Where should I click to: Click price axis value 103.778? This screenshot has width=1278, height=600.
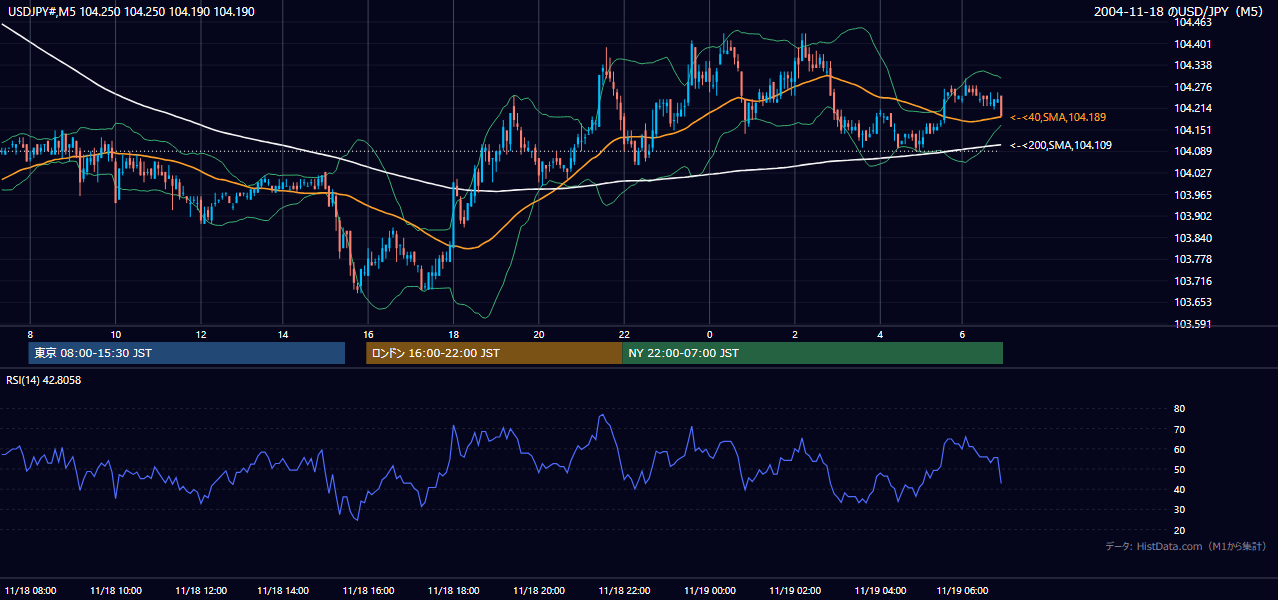pos(1194,259)
